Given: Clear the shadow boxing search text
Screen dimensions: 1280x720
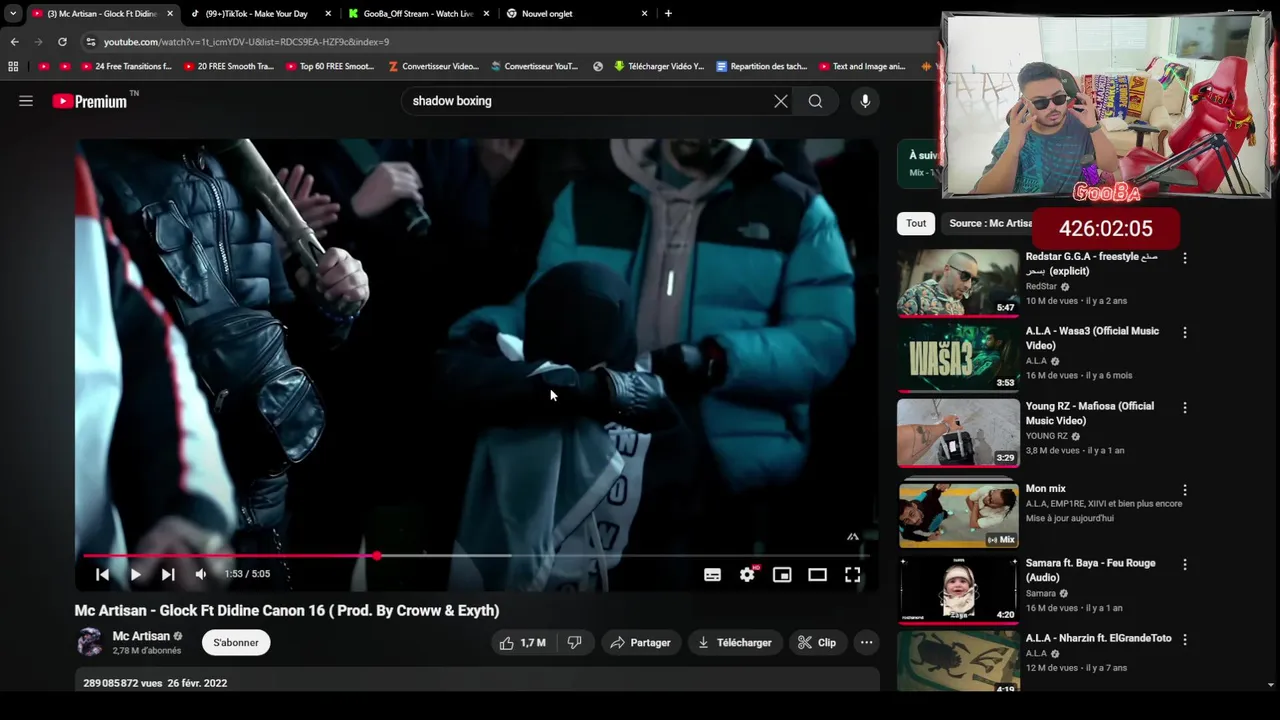Looking at the screenshot, I should point(781,101).
